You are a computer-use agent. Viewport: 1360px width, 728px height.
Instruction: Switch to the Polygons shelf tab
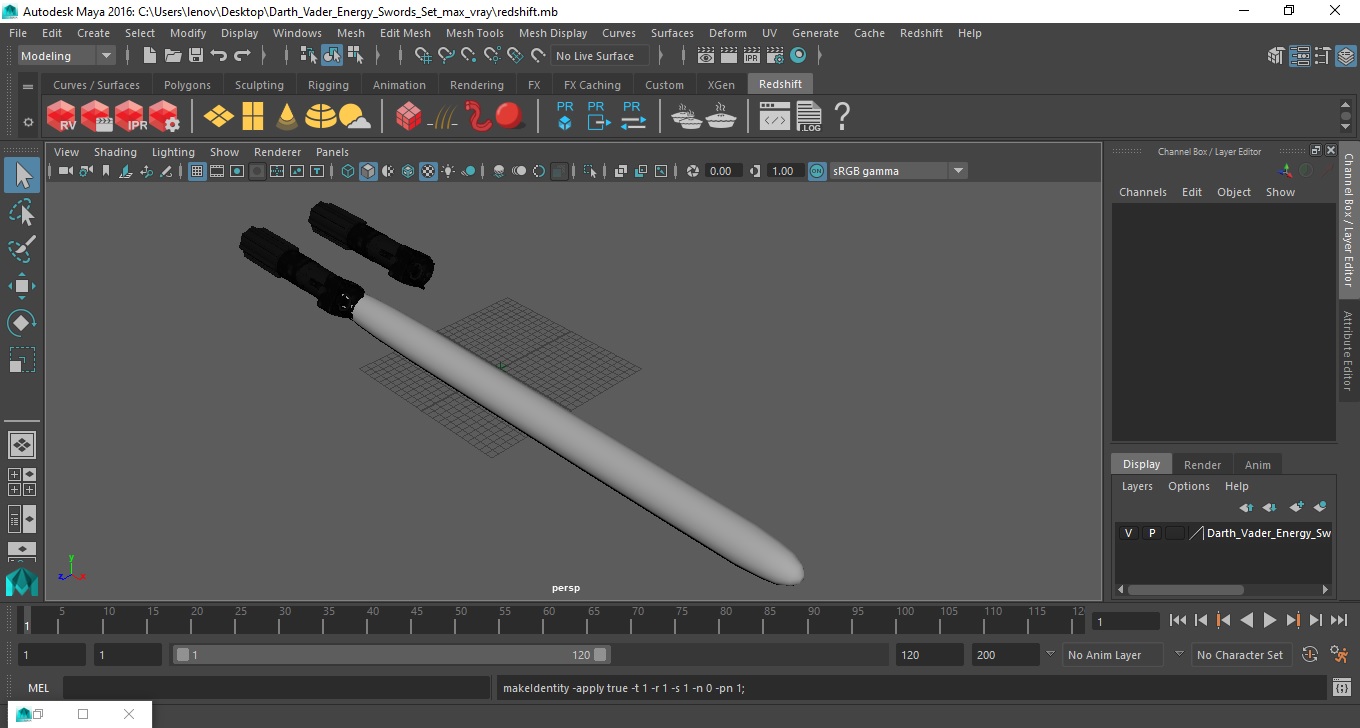coord(187,85)
